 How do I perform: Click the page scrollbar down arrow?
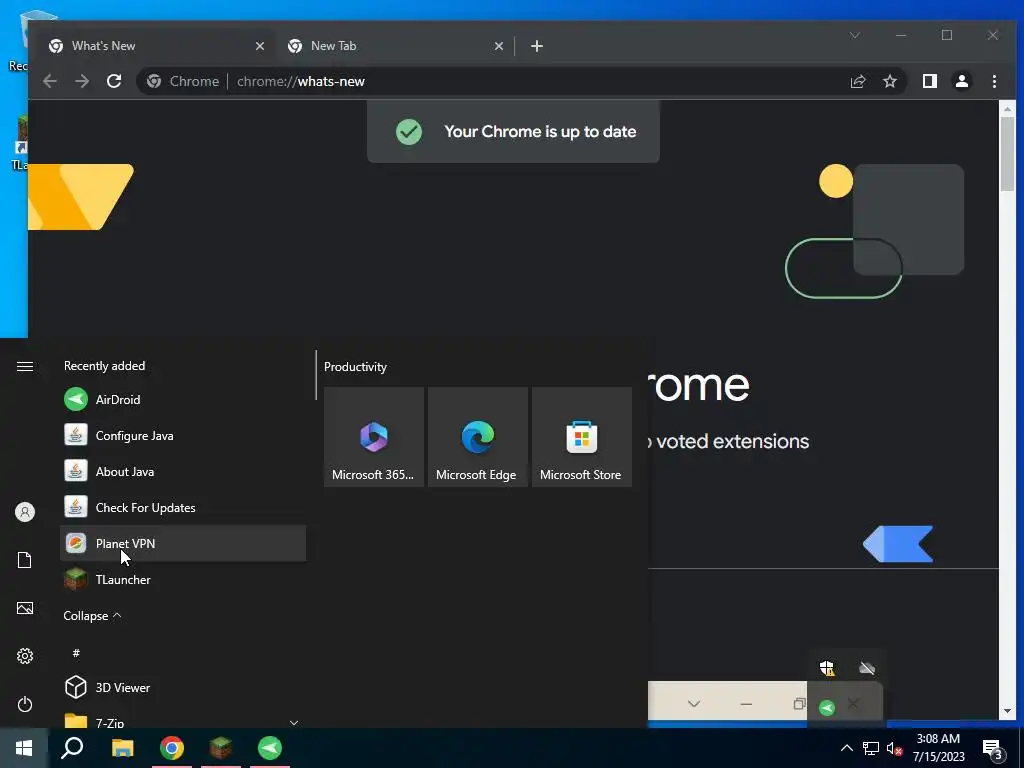1007,711
